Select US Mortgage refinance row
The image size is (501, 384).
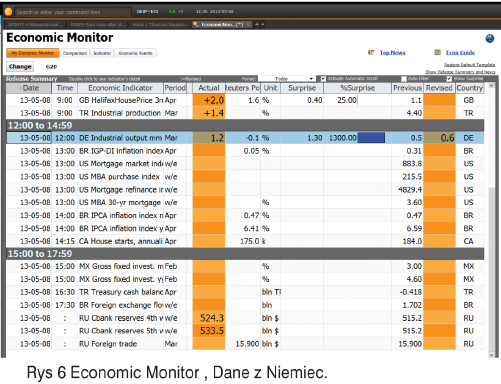pyautogui.click(x=245, y=189)
